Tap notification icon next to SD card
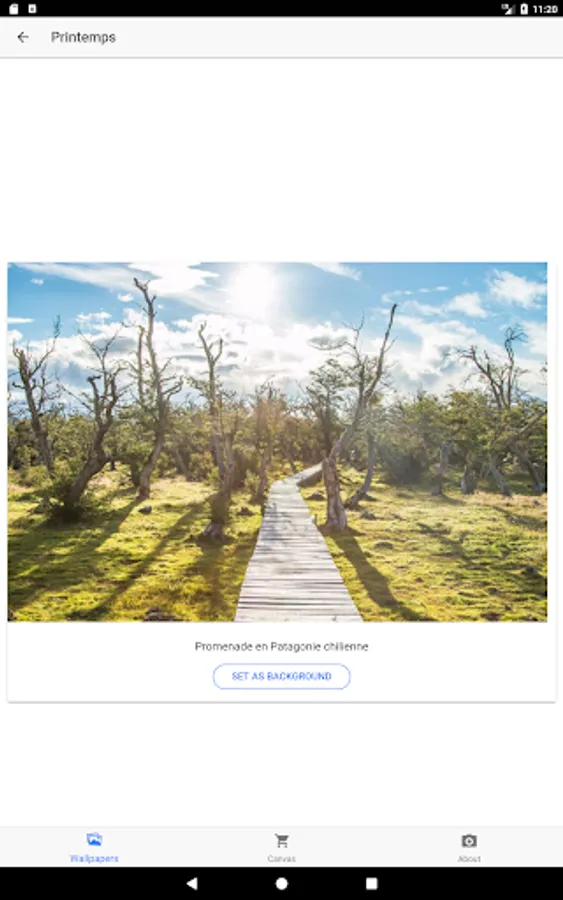Screen dimensions: 563x900 pyautogui.click(x=32, y=9)
